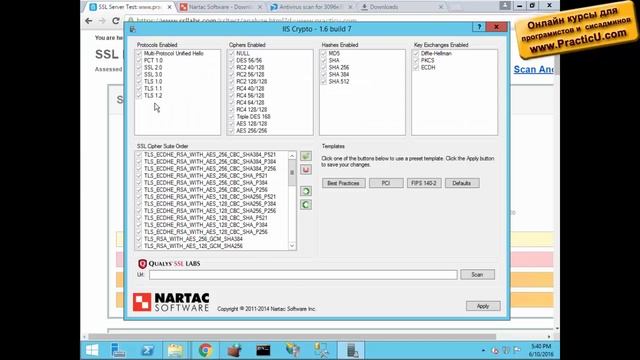The height and width of the screenshot is (360, 640).
Task: Switch to Chrome from the taskbar
Action: pyautogui.click(x=205, y=350)
